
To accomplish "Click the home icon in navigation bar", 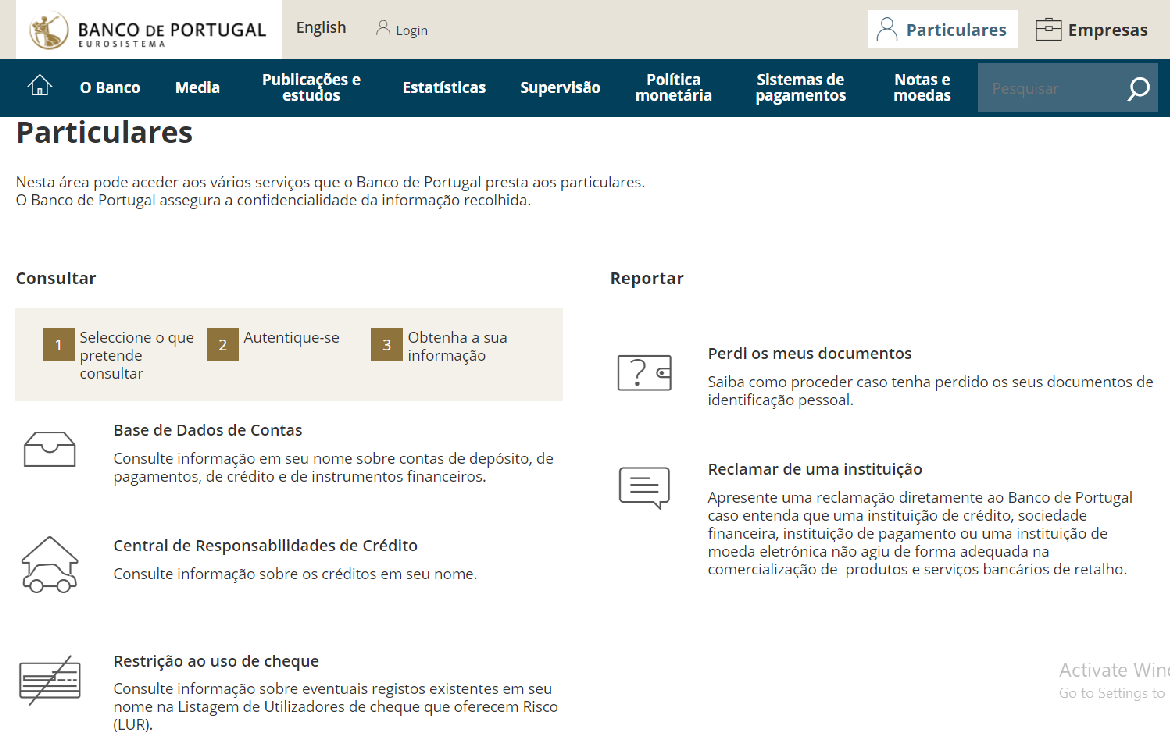I will (x=39, y=87).
